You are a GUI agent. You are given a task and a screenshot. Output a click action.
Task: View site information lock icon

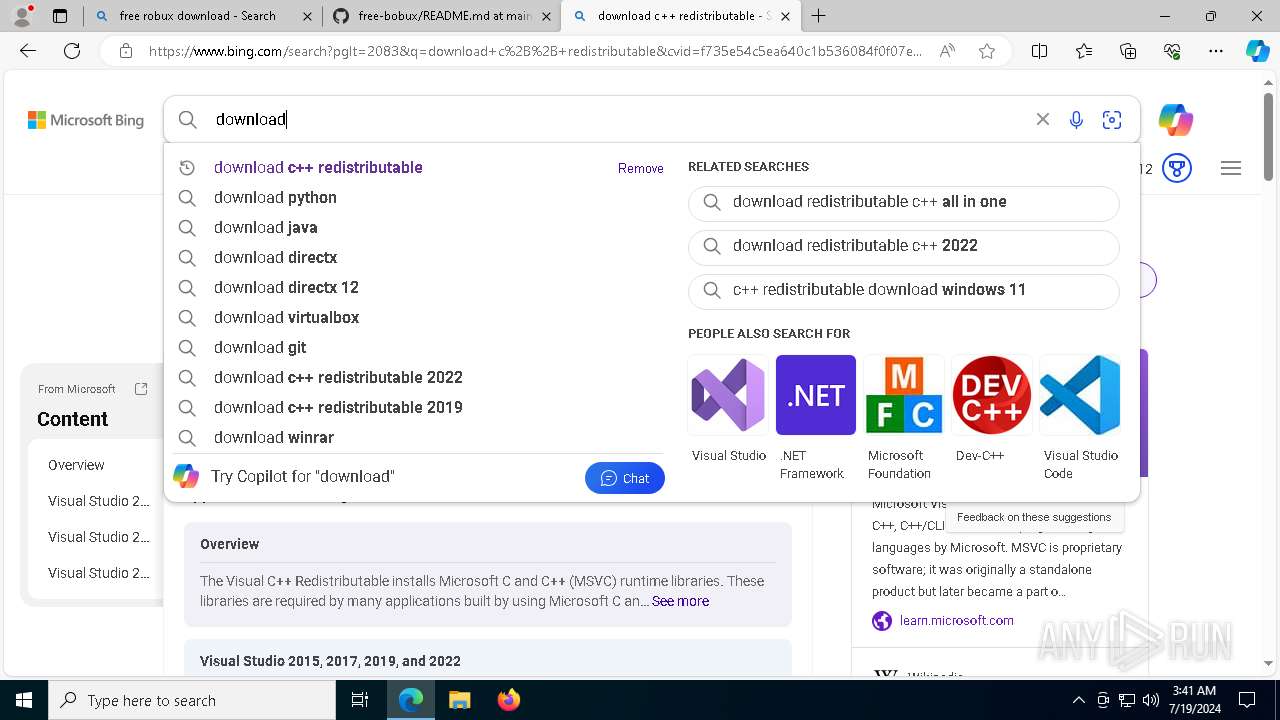pos(125,51)
